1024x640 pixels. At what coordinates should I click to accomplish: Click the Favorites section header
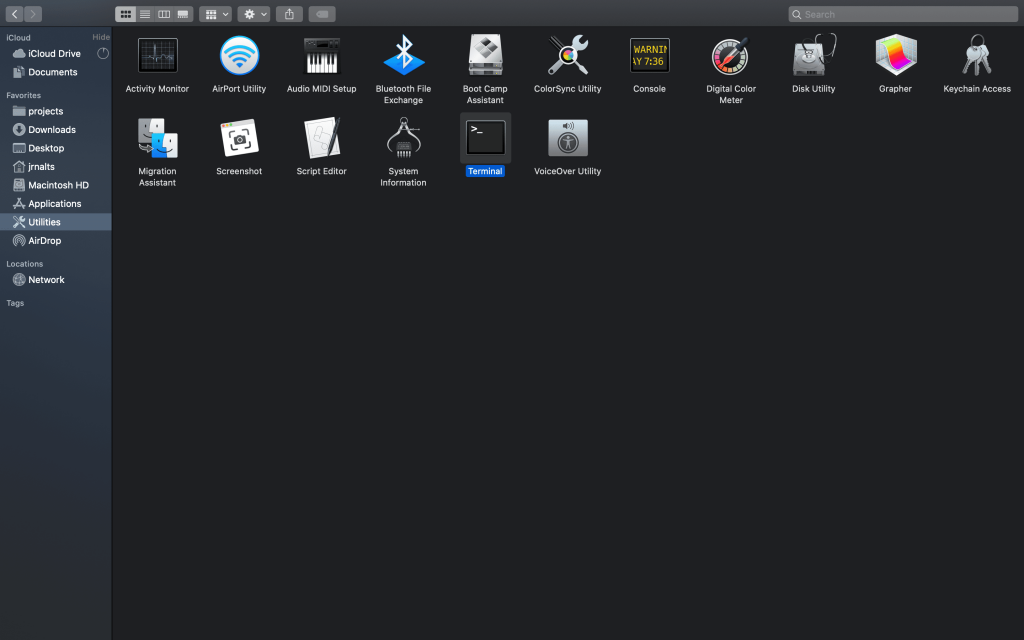(24, 95)
